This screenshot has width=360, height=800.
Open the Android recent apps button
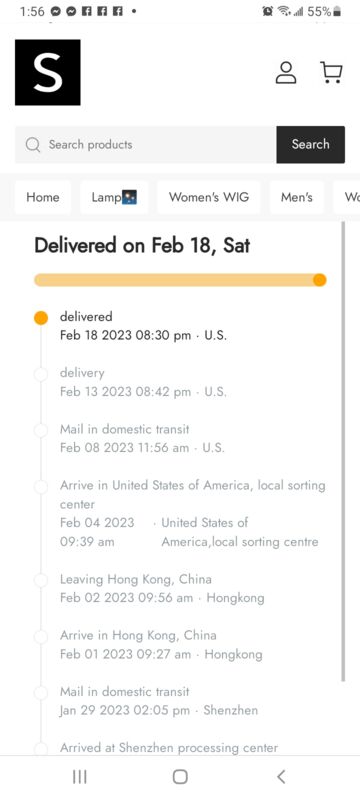[80, 777]
